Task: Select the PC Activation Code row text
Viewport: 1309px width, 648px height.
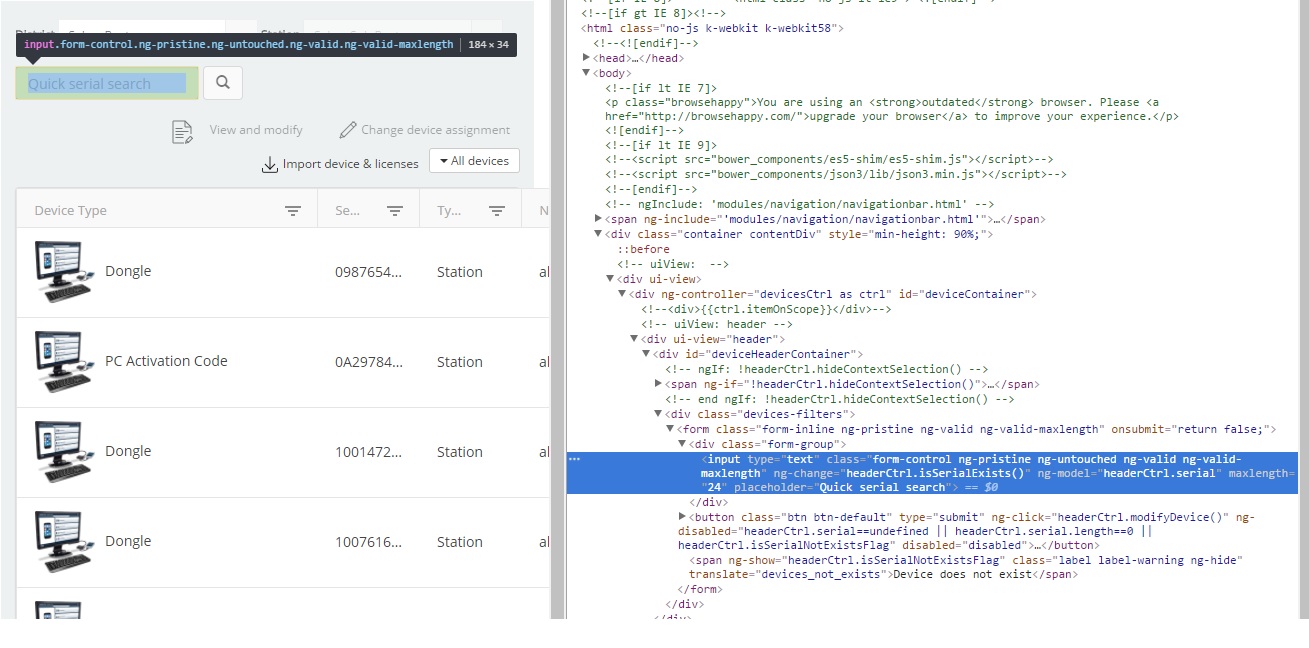Action: point(166,361)
